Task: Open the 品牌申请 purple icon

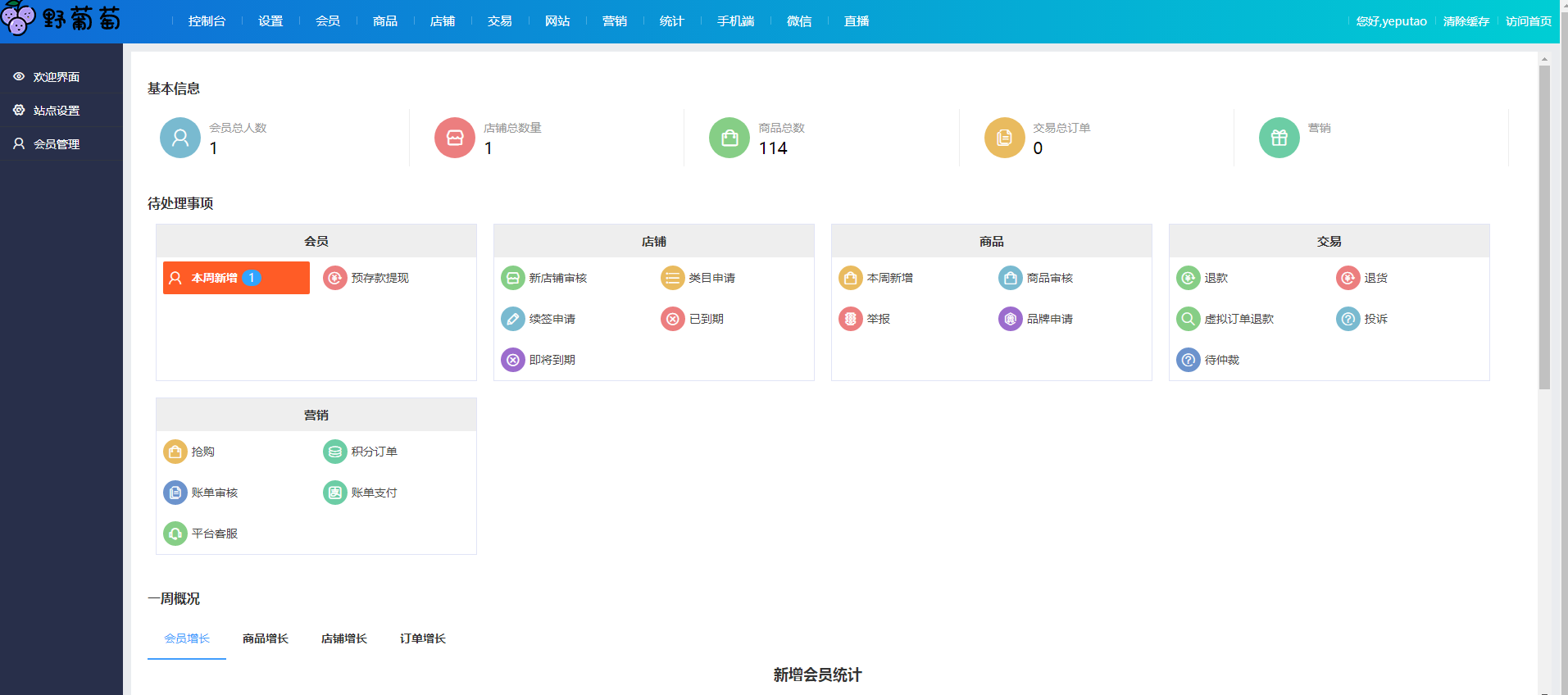Action: 1010,320
